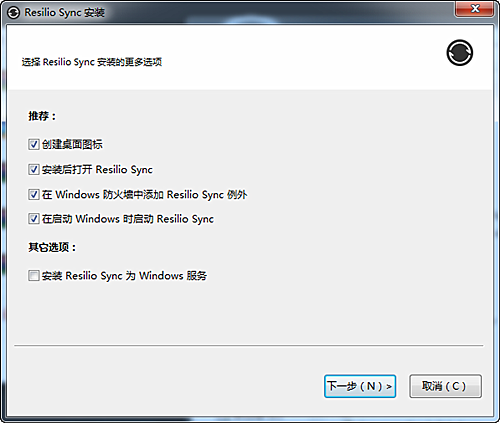
Task: Click the Resilio Sync 安装 window title text
Action: 65,13
